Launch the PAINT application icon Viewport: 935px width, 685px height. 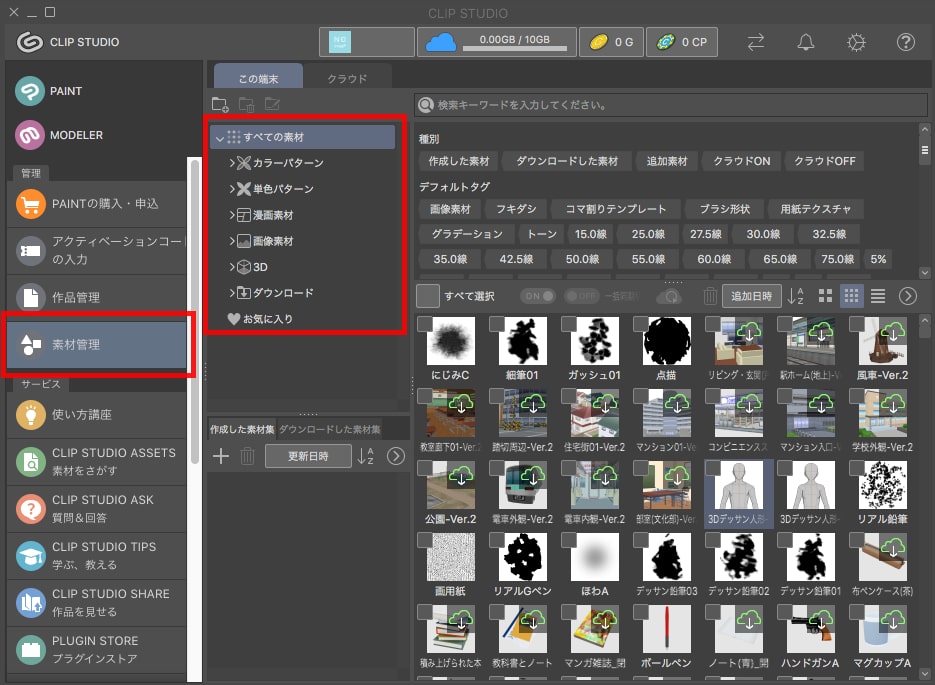coord(30,91)
